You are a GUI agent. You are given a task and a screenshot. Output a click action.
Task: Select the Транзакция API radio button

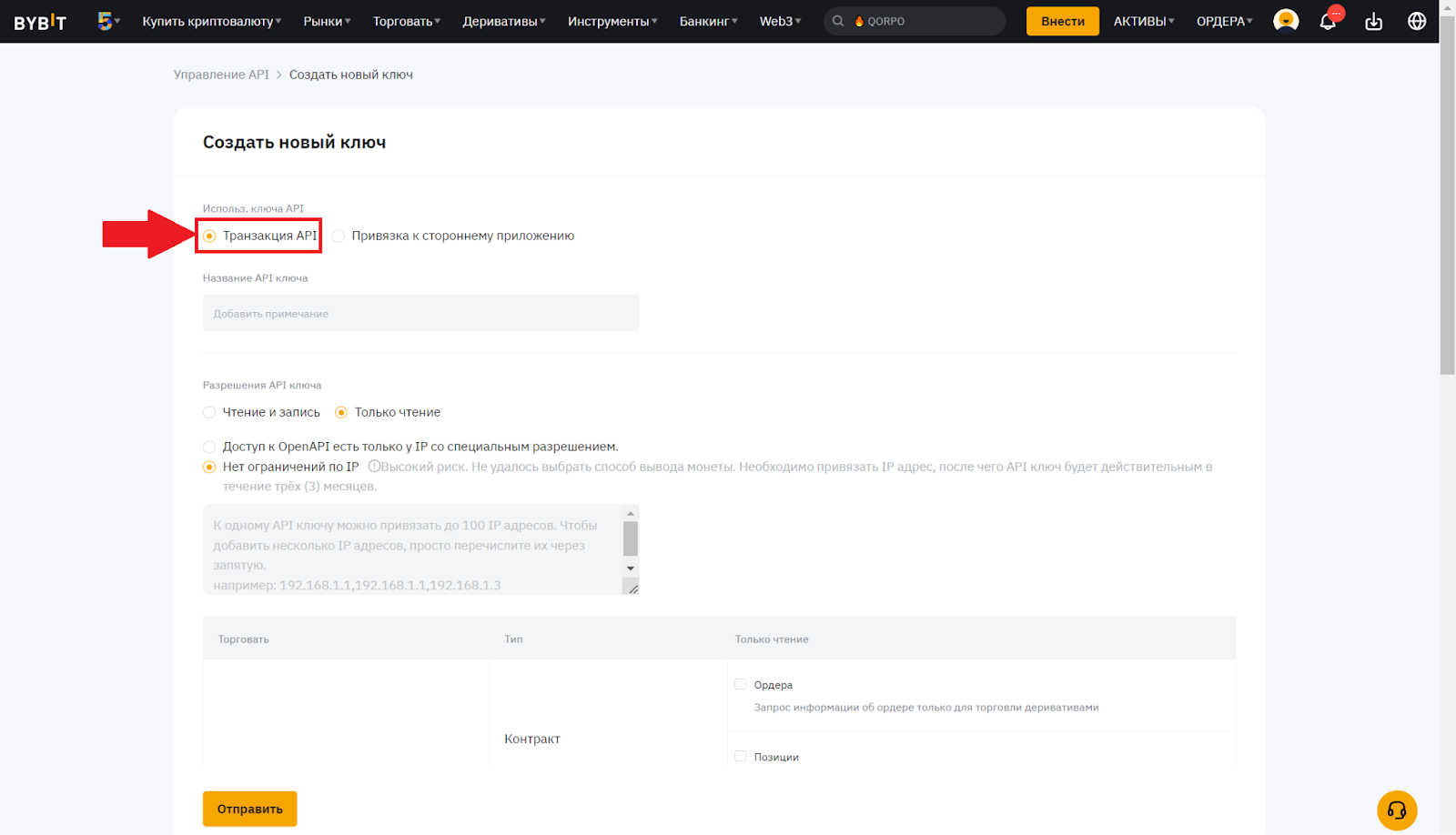209,236
